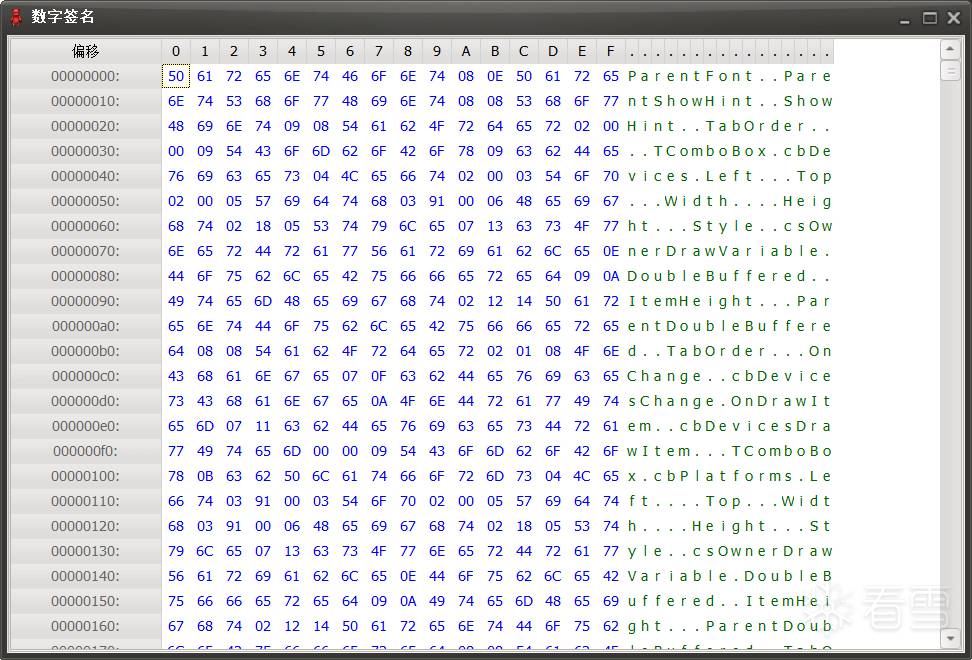Click the vertical scrollbar up arrow
Image resolution: width=972 pixels, height=660 pixels.
[x=950, y=49]
